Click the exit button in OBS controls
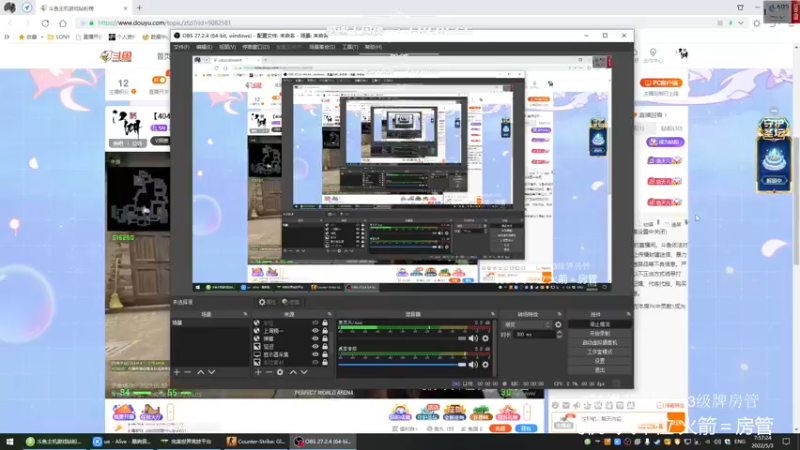 tap(599, 370)
